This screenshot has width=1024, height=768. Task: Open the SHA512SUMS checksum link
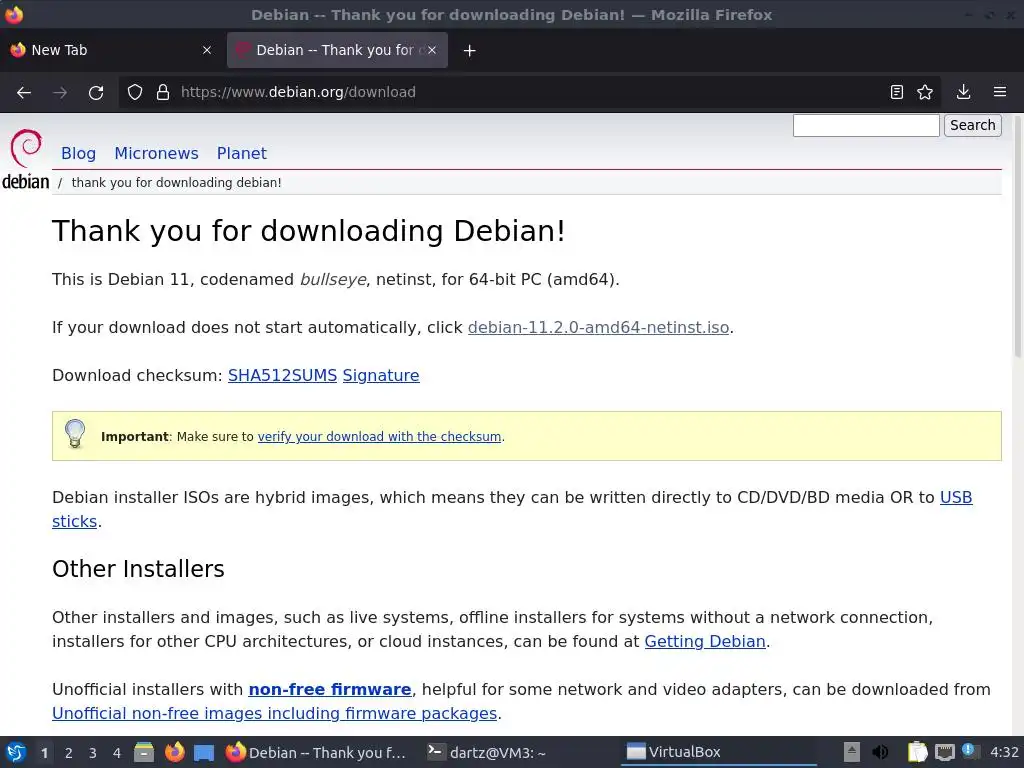coord(282,376)
